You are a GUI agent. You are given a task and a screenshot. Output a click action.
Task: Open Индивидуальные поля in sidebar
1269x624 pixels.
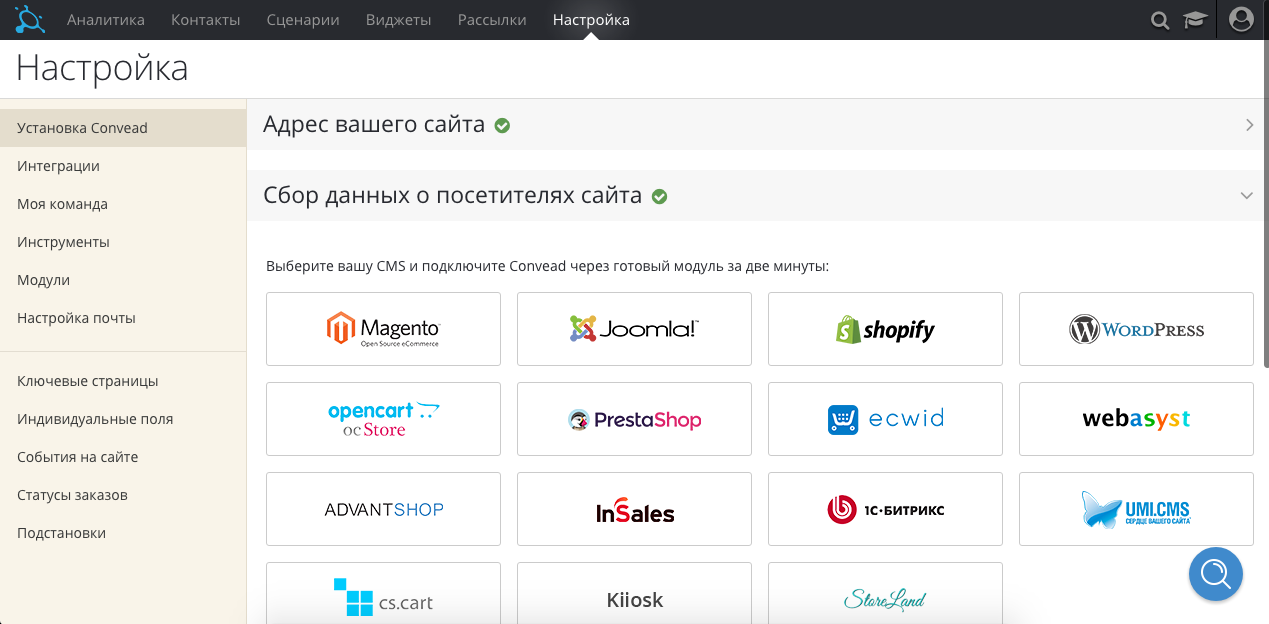click(123, 419)
